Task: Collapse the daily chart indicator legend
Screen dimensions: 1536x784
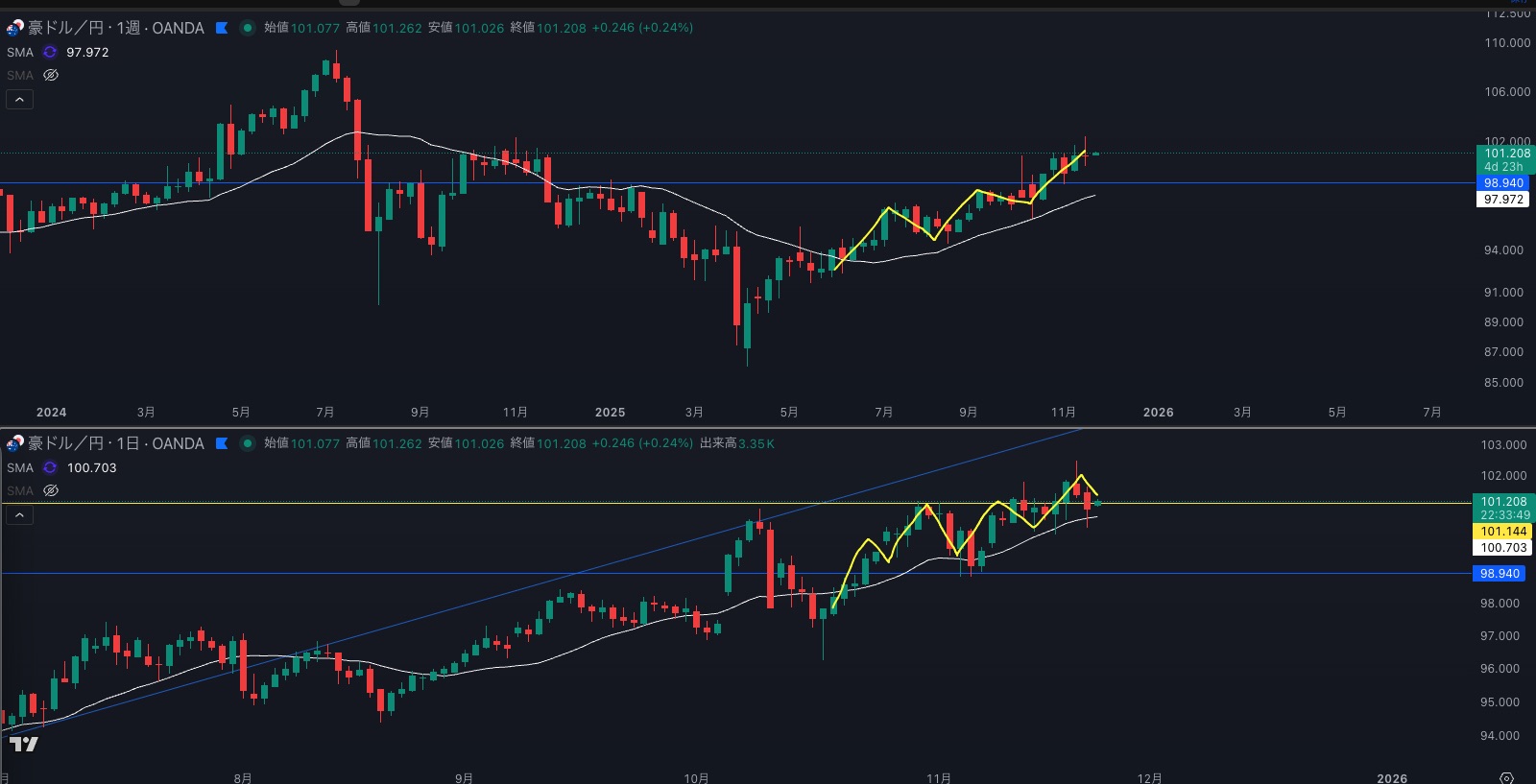Action: pyautogui.click(x=19, y=514)
